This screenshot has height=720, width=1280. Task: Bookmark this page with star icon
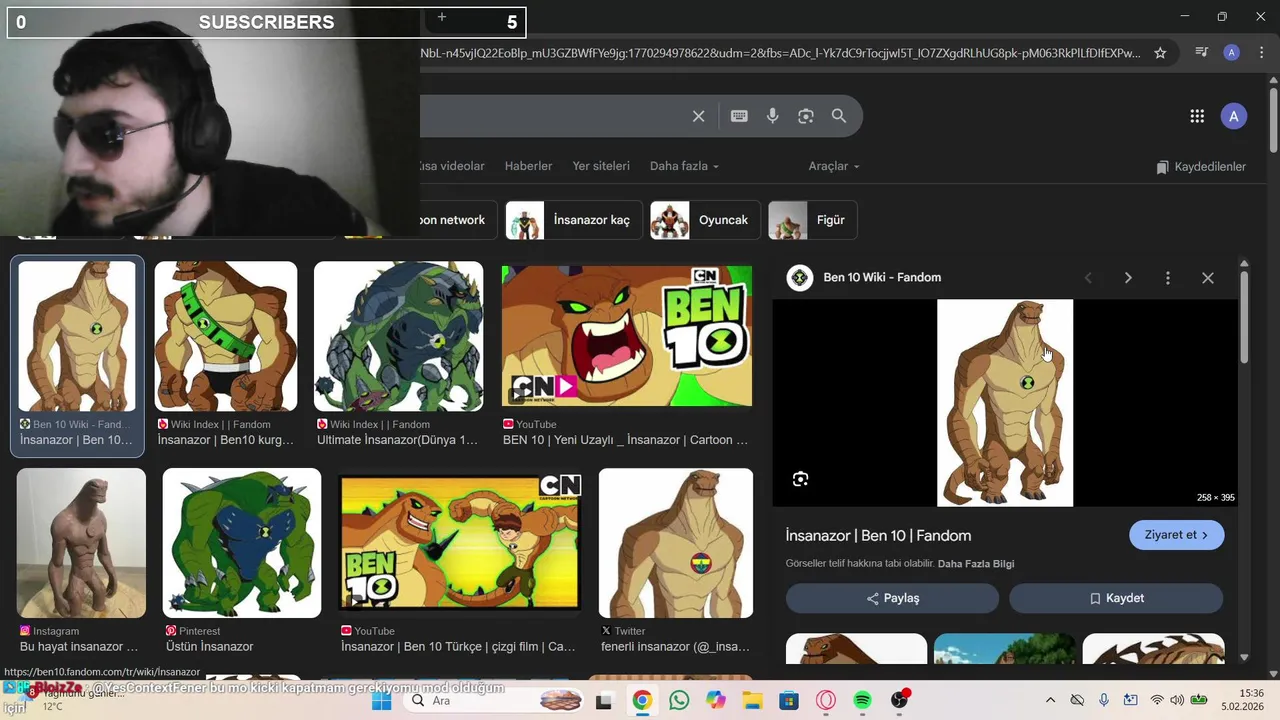(1160, 53)
